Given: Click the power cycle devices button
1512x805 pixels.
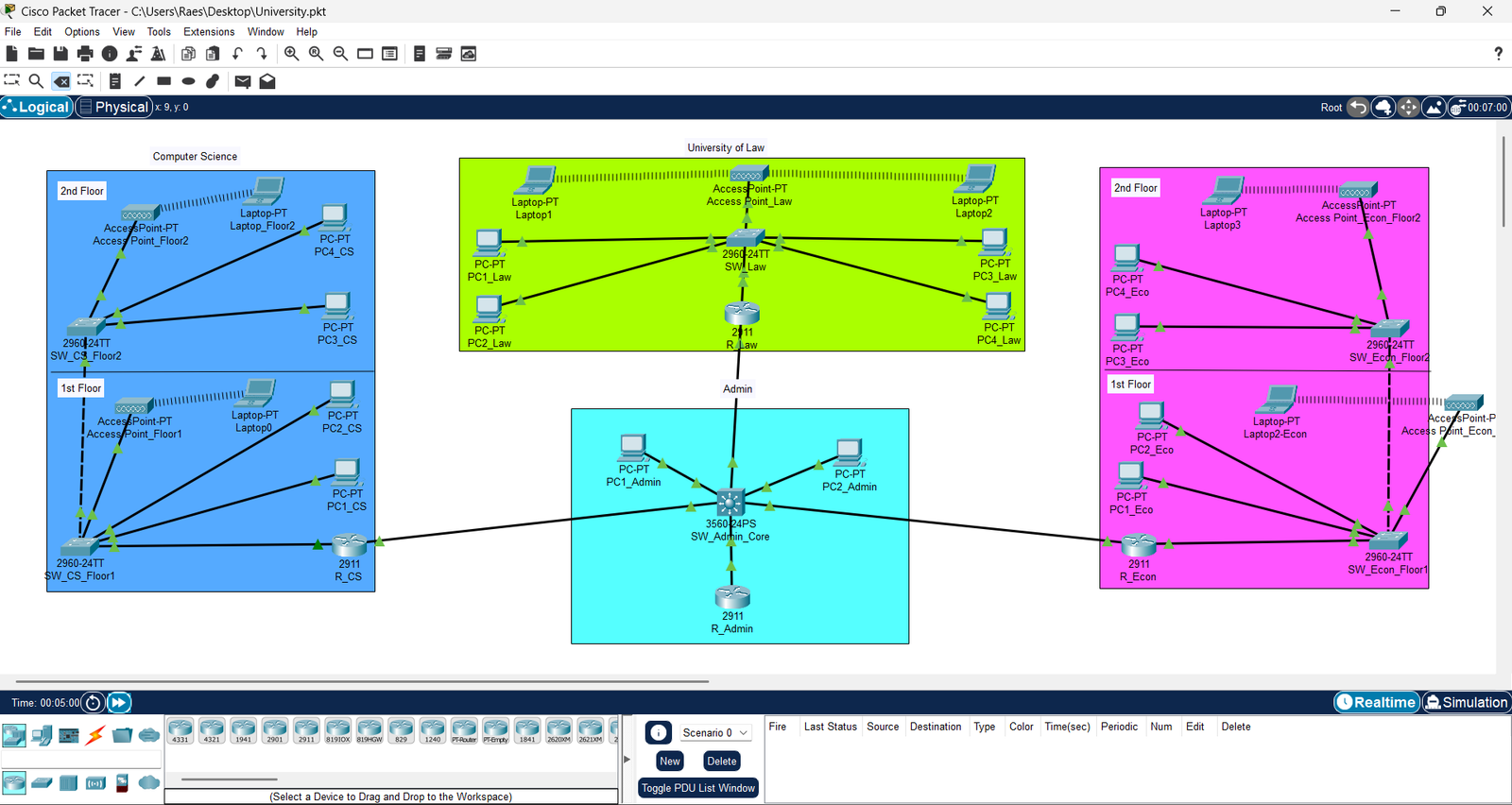Looking at the screenshot, I should point(93,702).
